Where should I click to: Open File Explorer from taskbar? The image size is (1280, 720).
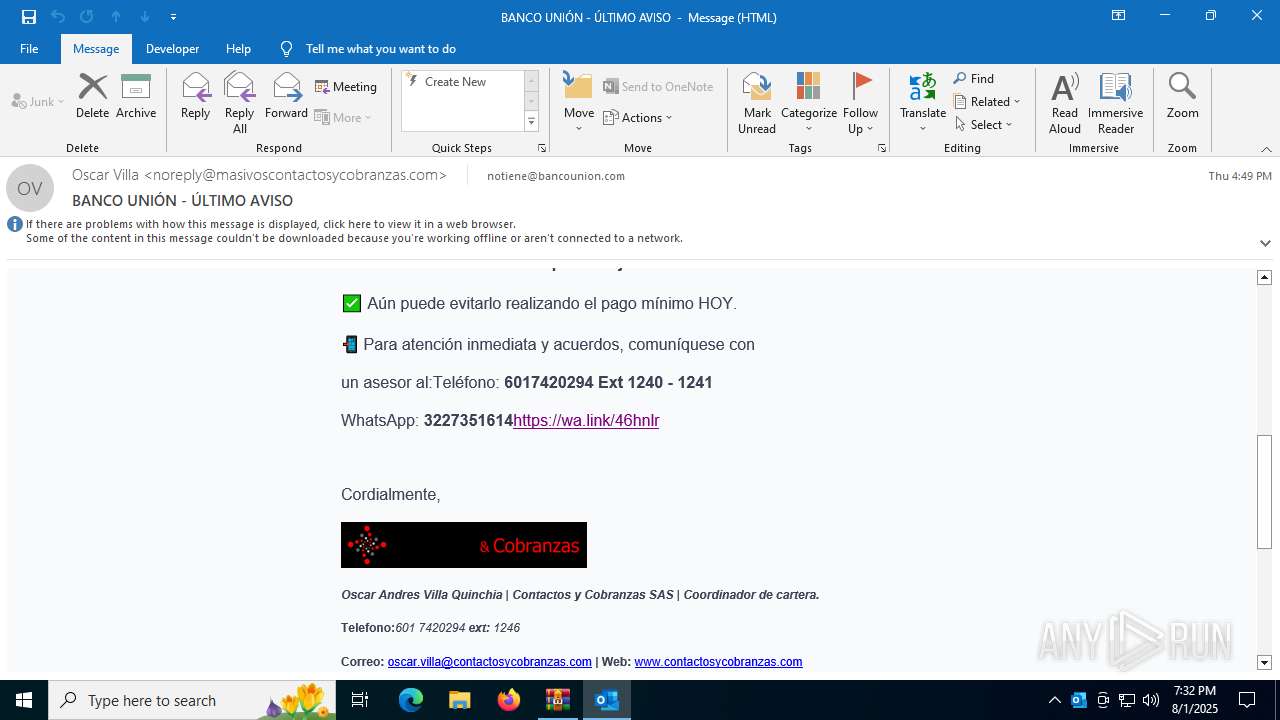pyautogui.click(x=459, y=700)
